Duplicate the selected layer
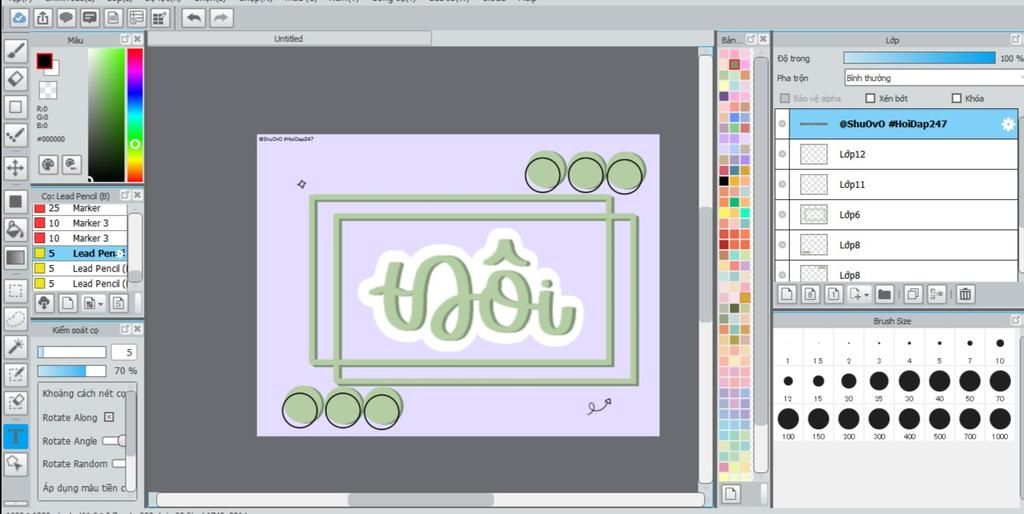The width and height of the screenshot is (1024, 514). (913, 295)
